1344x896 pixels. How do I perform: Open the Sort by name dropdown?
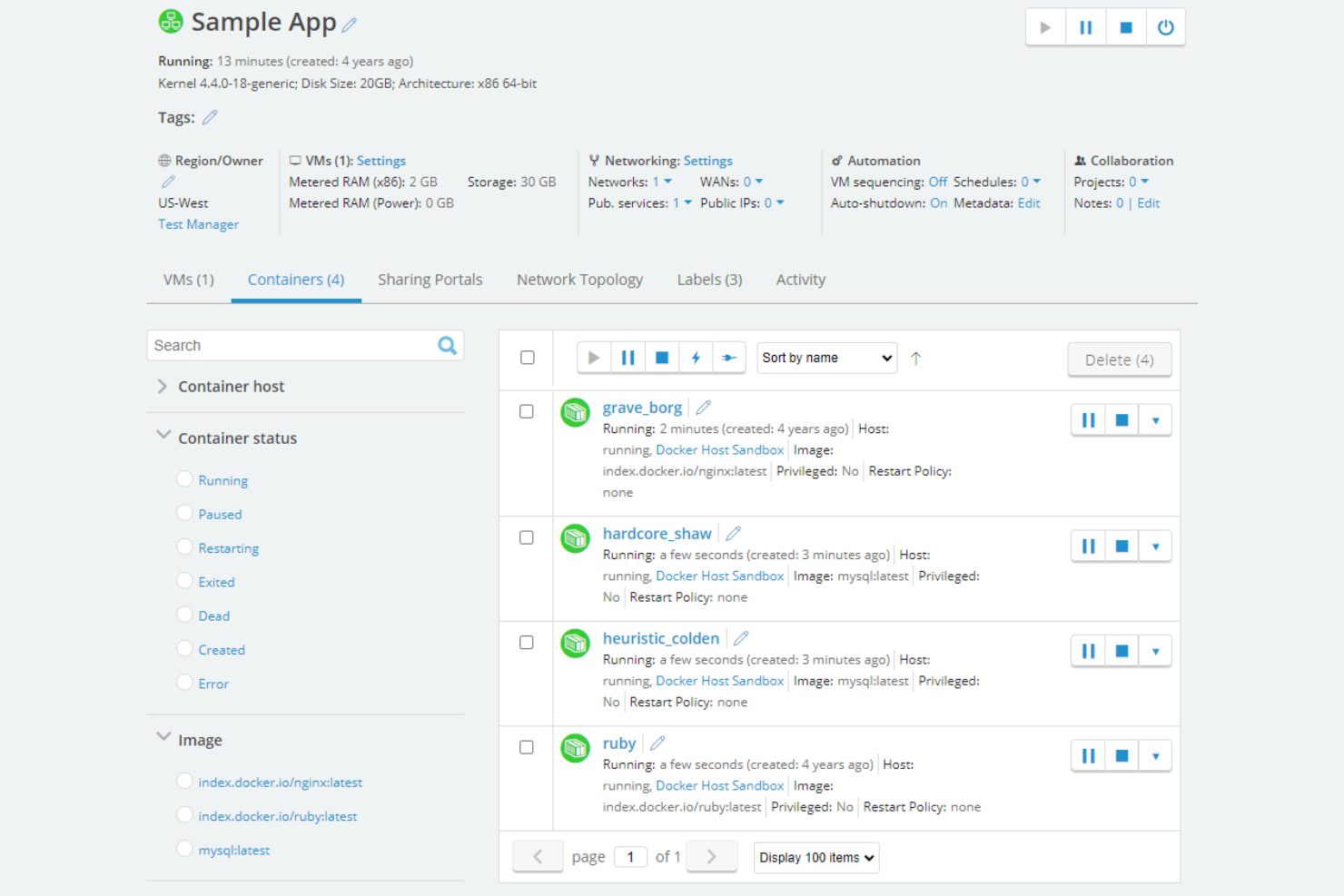pos(826,357)
